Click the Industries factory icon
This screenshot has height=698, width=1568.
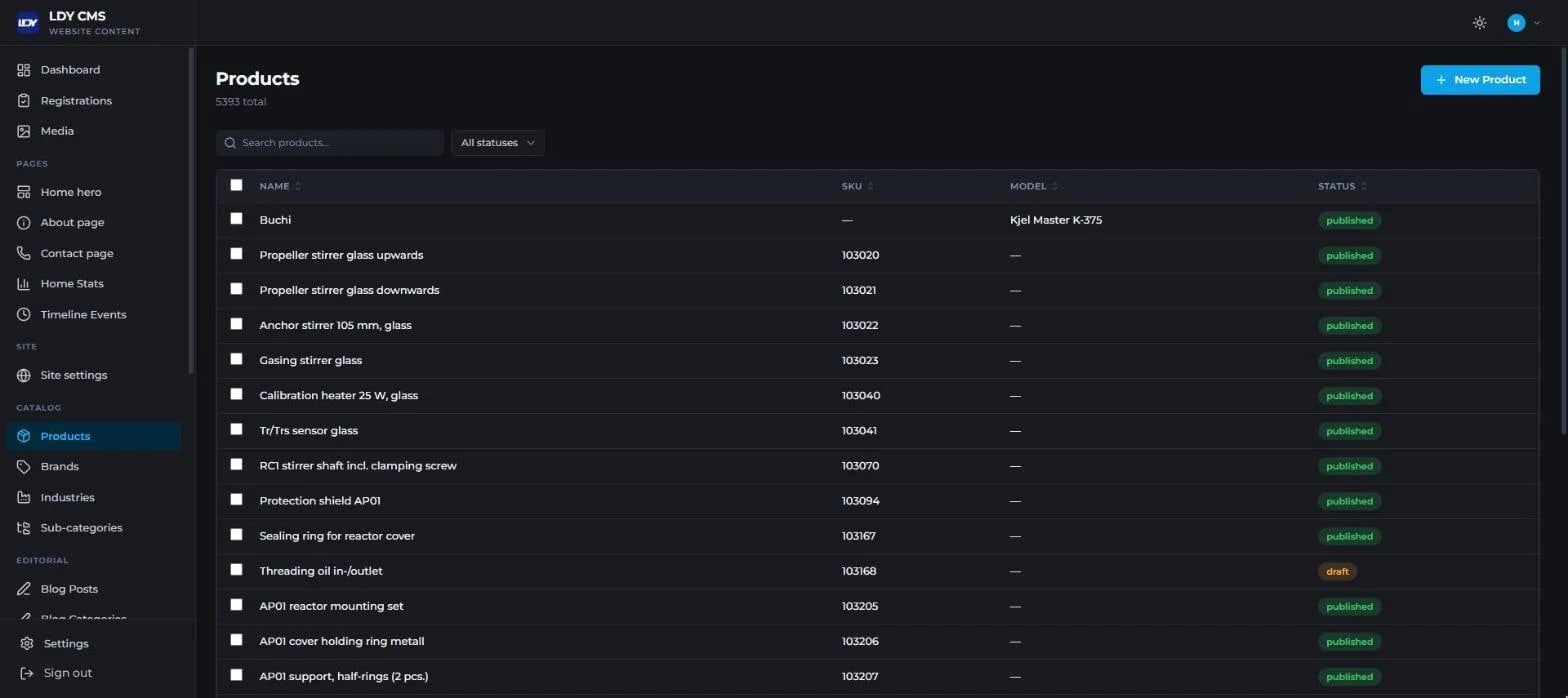[24, 497]
